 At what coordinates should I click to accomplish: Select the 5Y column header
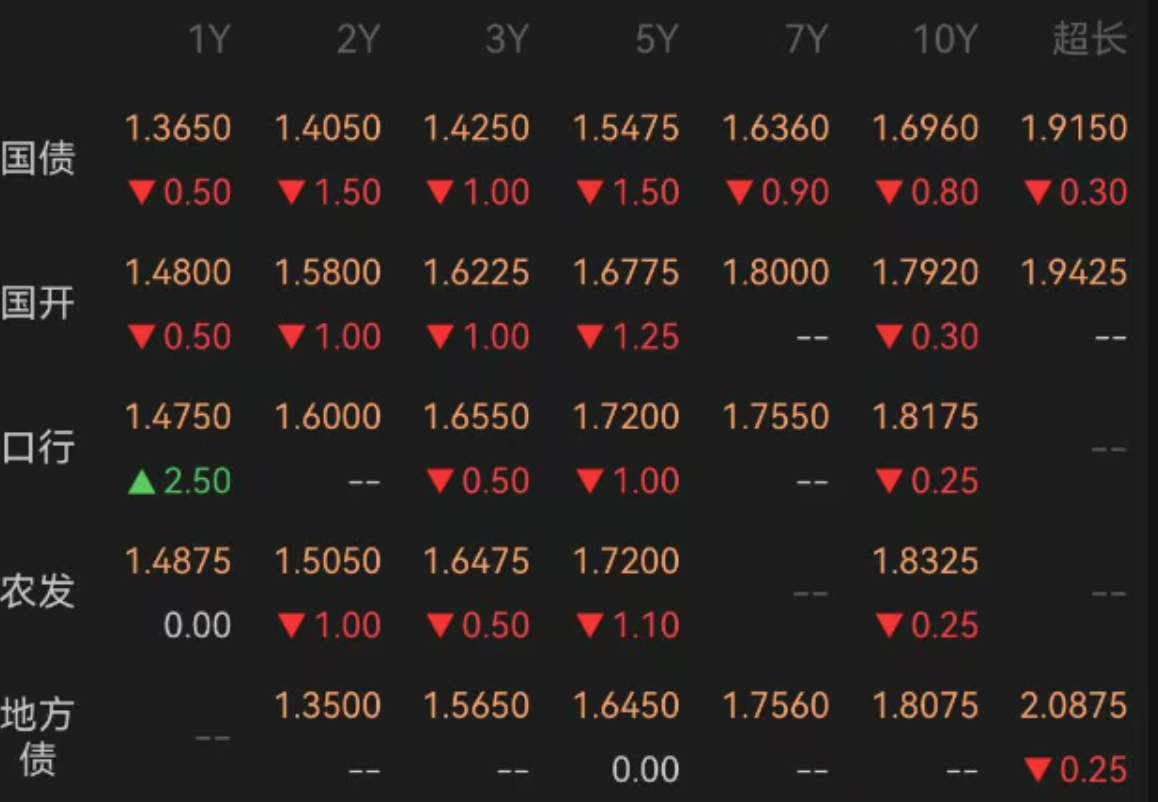pyautogui.click(x=657, y=39)
